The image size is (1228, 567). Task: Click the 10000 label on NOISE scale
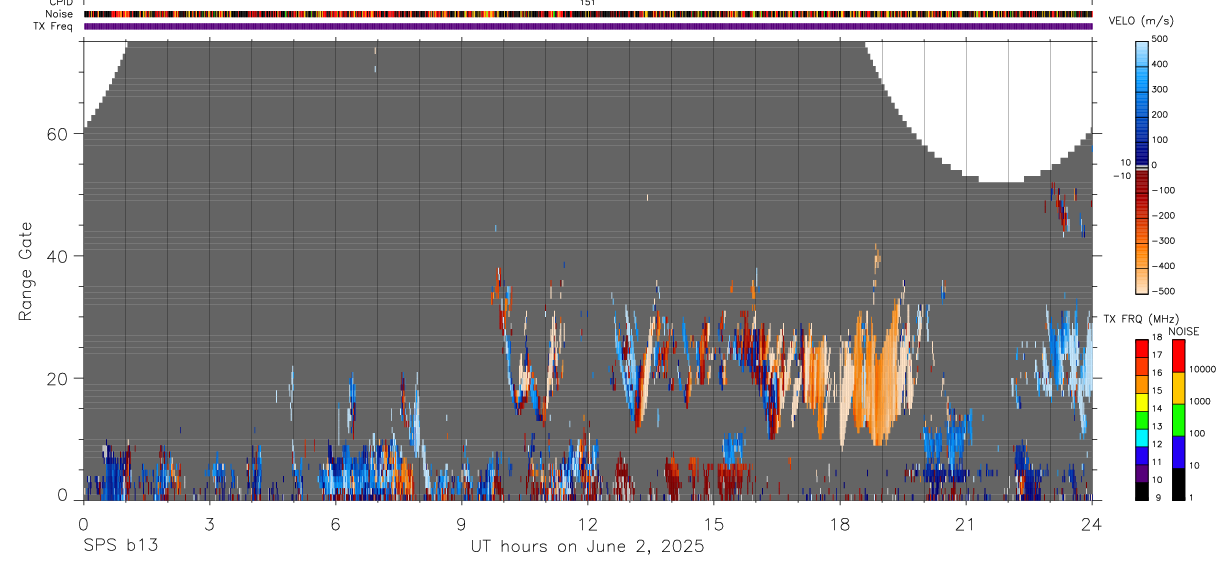1202,369
